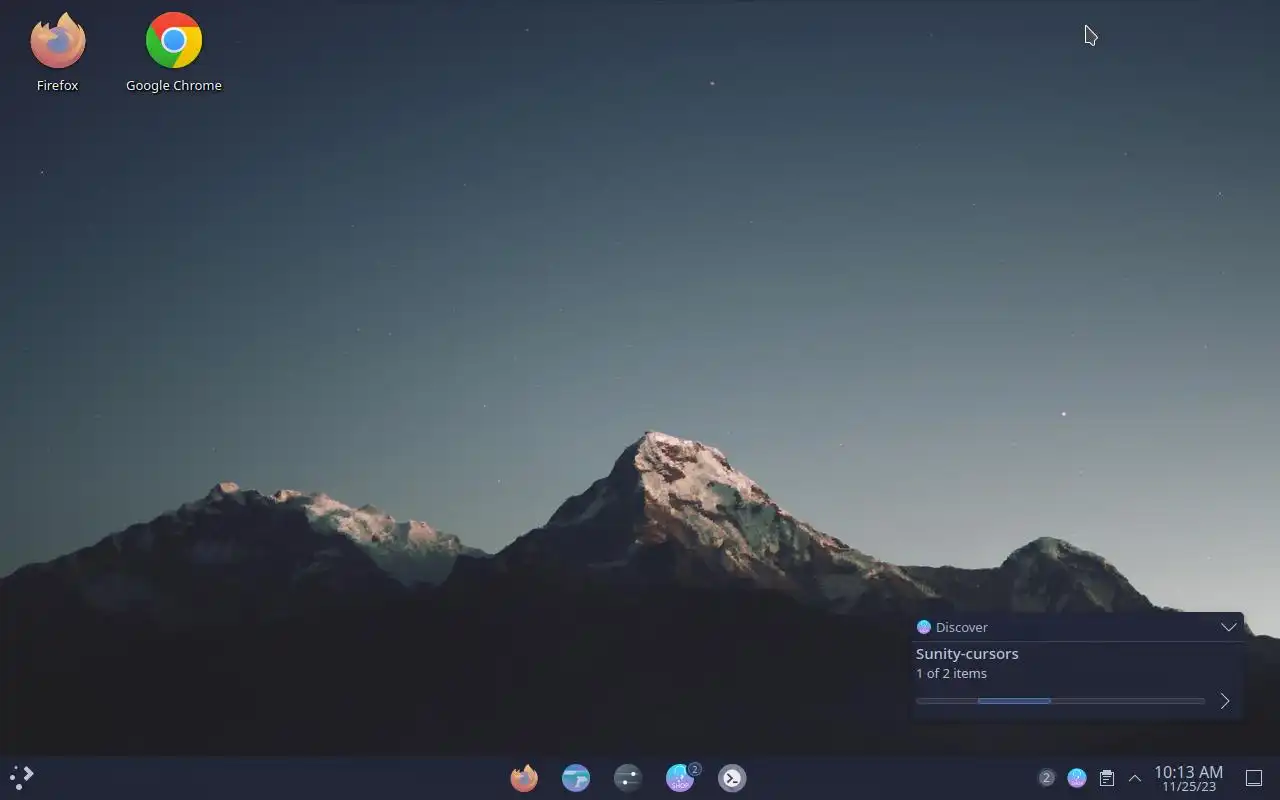The image size is (1280, 800).
Task: Open Dolphin file manager from the taskbar
Action: point(576,778)
